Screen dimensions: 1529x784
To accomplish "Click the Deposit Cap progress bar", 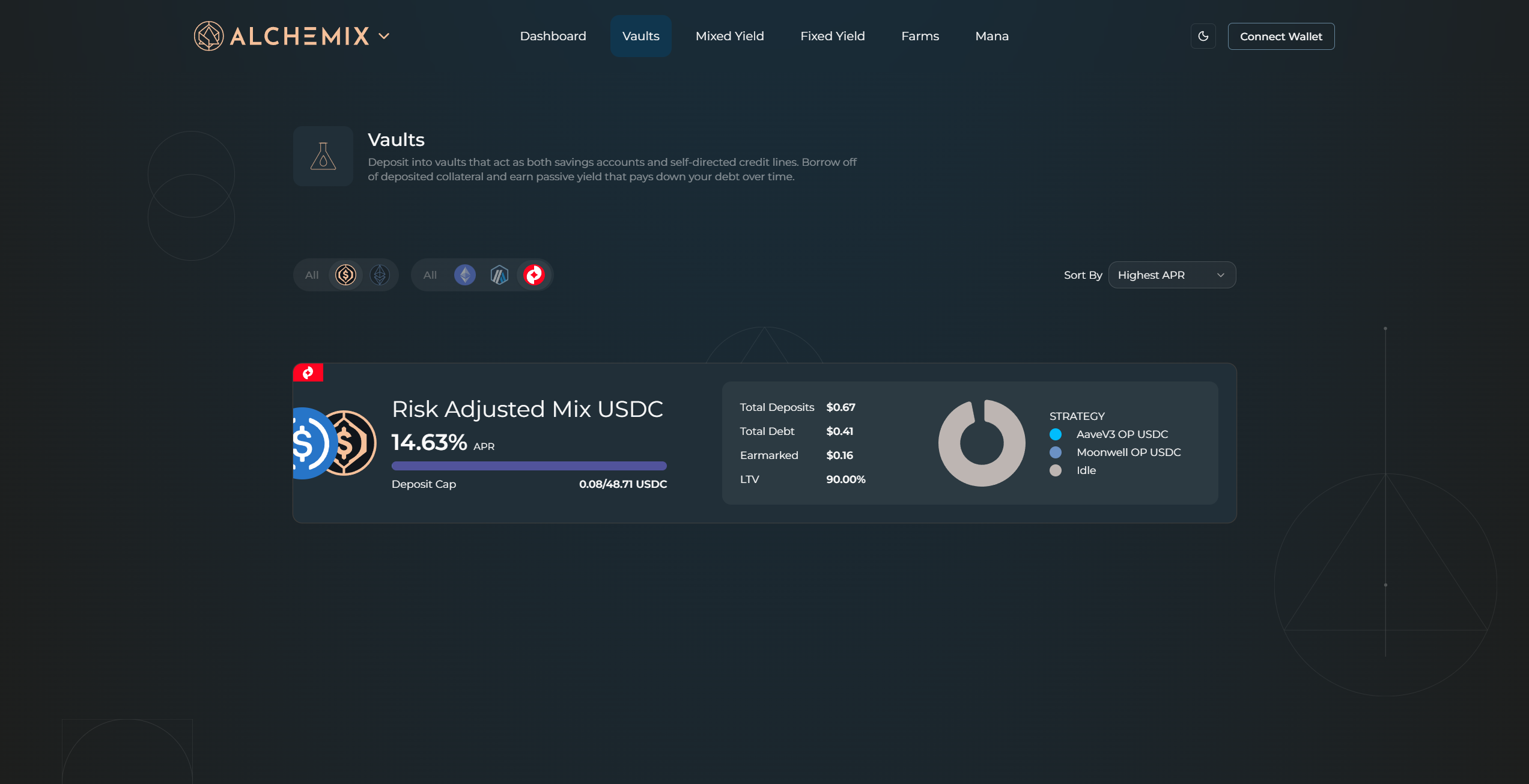I will 529,466.
